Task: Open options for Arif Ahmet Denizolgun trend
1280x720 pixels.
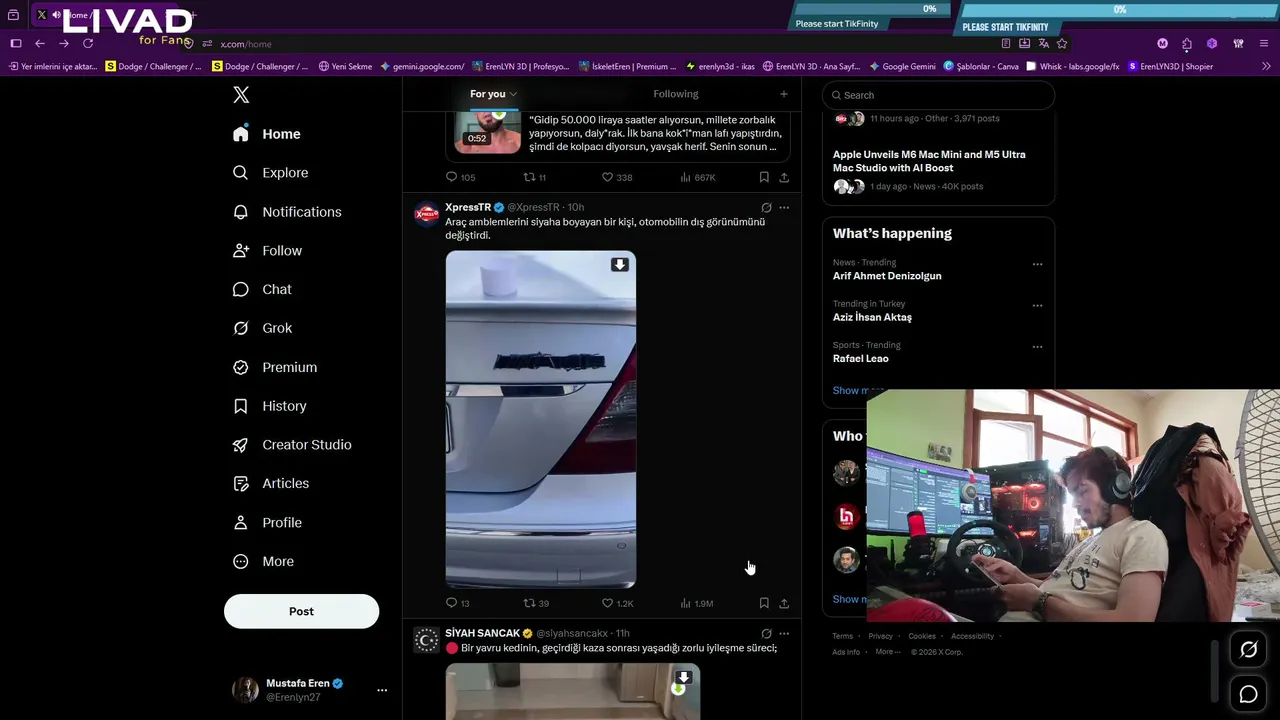Action: pos(1037,265)
